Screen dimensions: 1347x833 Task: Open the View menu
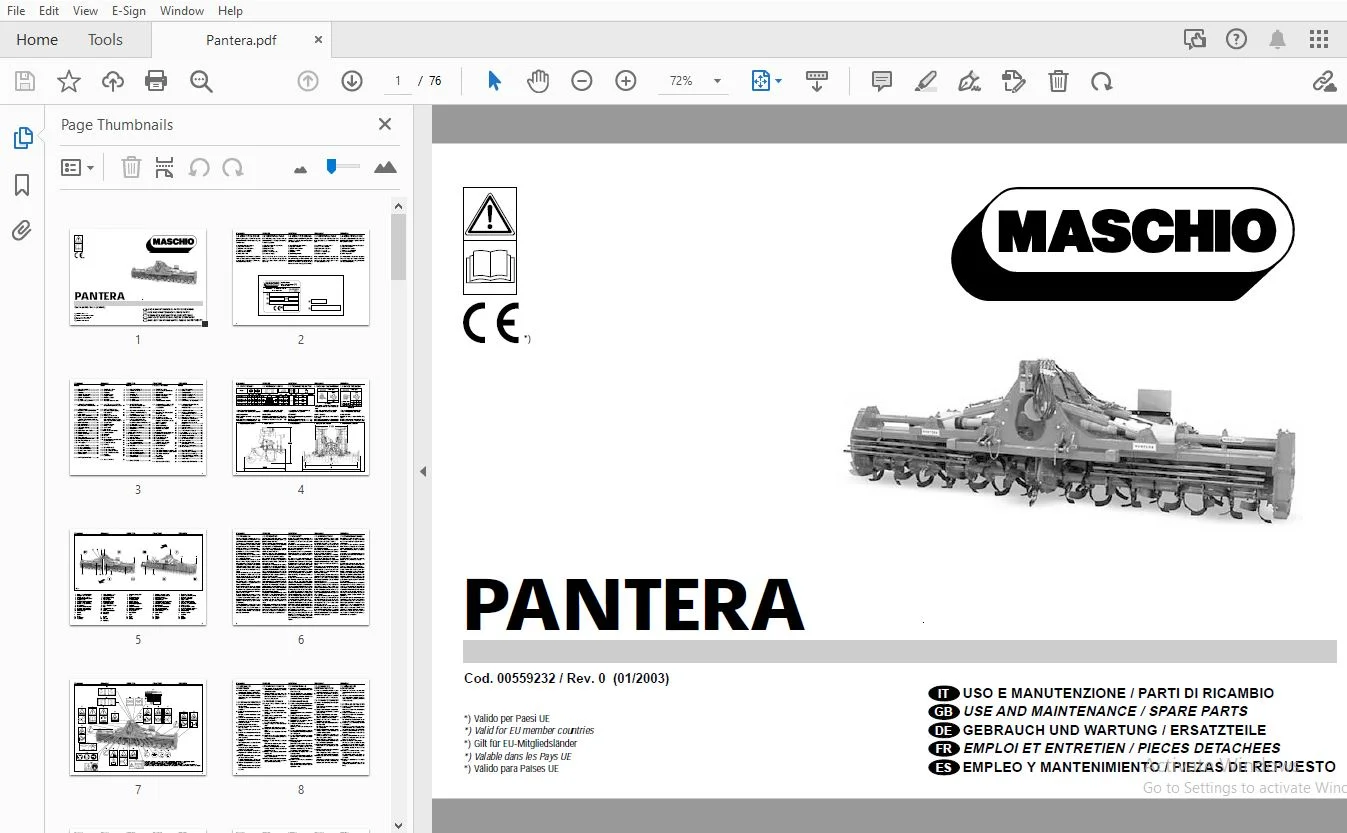[85, 11]
